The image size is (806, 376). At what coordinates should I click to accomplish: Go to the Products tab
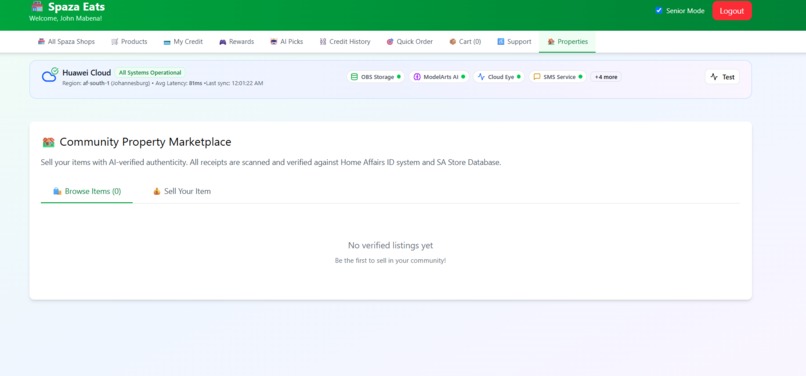point(129,42)
